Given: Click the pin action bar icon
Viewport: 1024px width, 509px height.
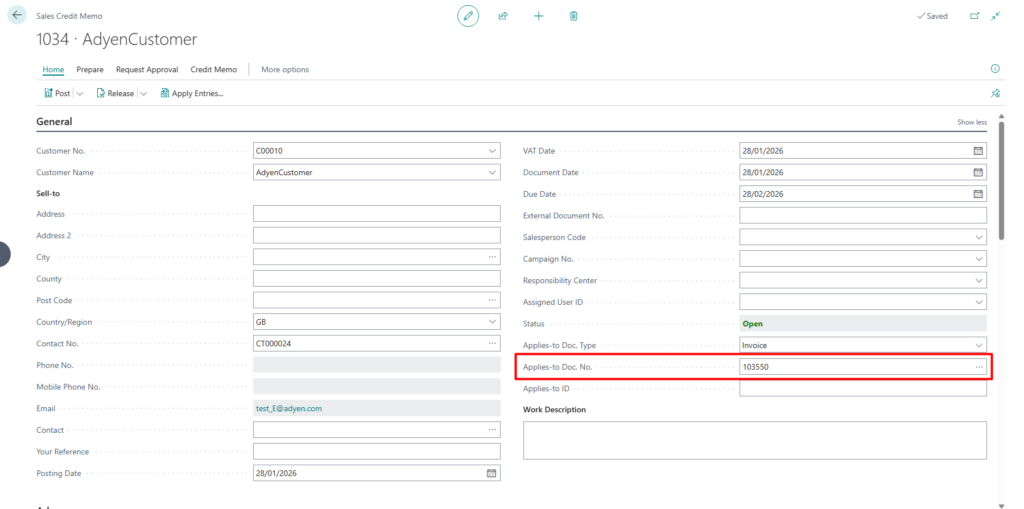Looking at the screenshot, I should [x=994, y=93].
